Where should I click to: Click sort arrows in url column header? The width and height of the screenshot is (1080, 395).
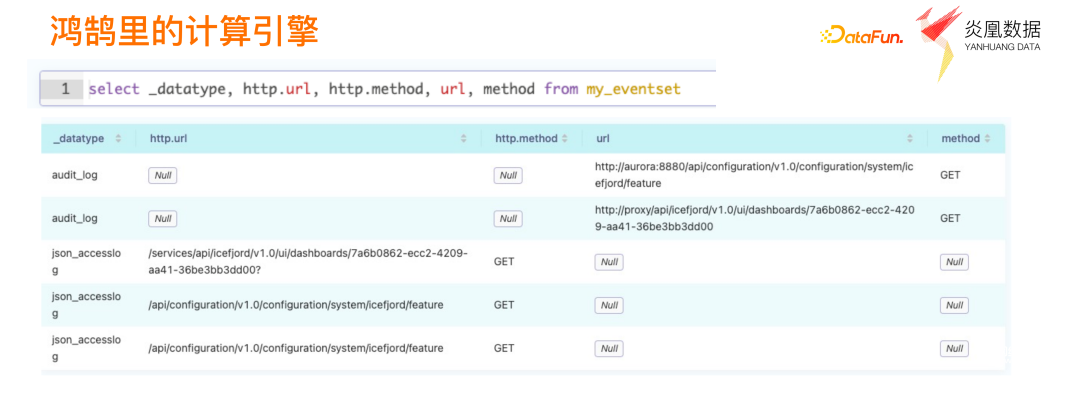click(x=910, y=139)
